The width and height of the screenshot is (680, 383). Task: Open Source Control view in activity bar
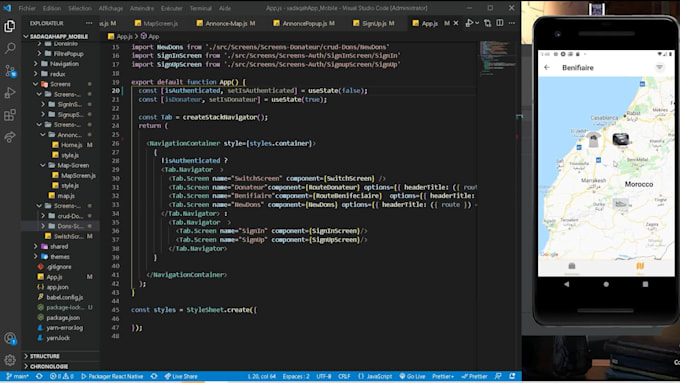(x=10, y=71)
